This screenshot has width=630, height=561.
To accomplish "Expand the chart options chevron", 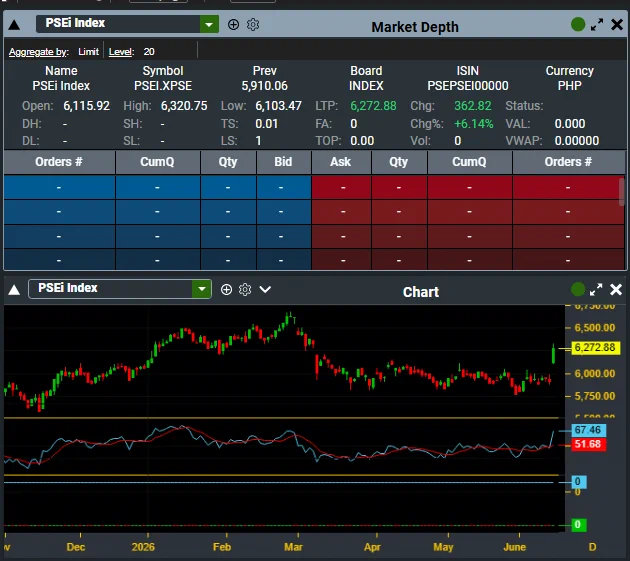I will [x=265, y=289].
